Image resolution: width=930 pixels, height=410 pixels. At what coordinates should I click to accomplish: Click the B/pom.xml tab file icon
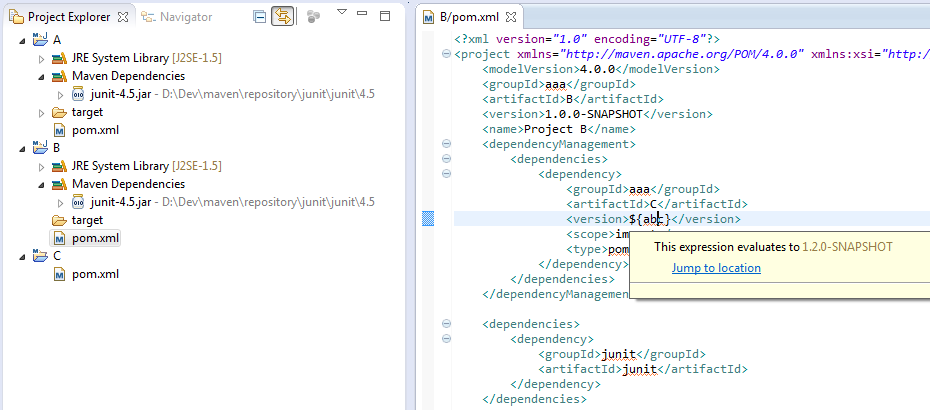coord(428,18)
